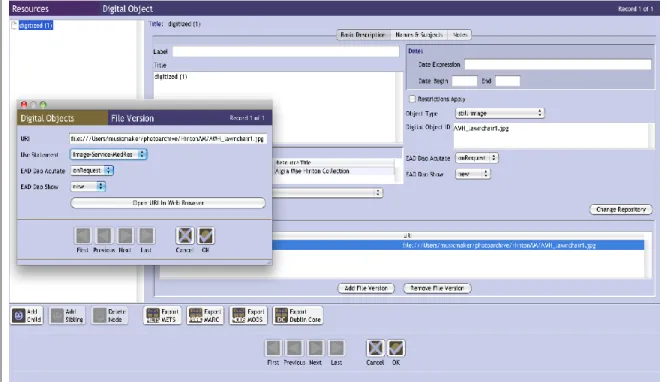Screen dimensions: 666x382
Task: Confirm OK in File Version dialog
Action: click(x=206, y=236)
